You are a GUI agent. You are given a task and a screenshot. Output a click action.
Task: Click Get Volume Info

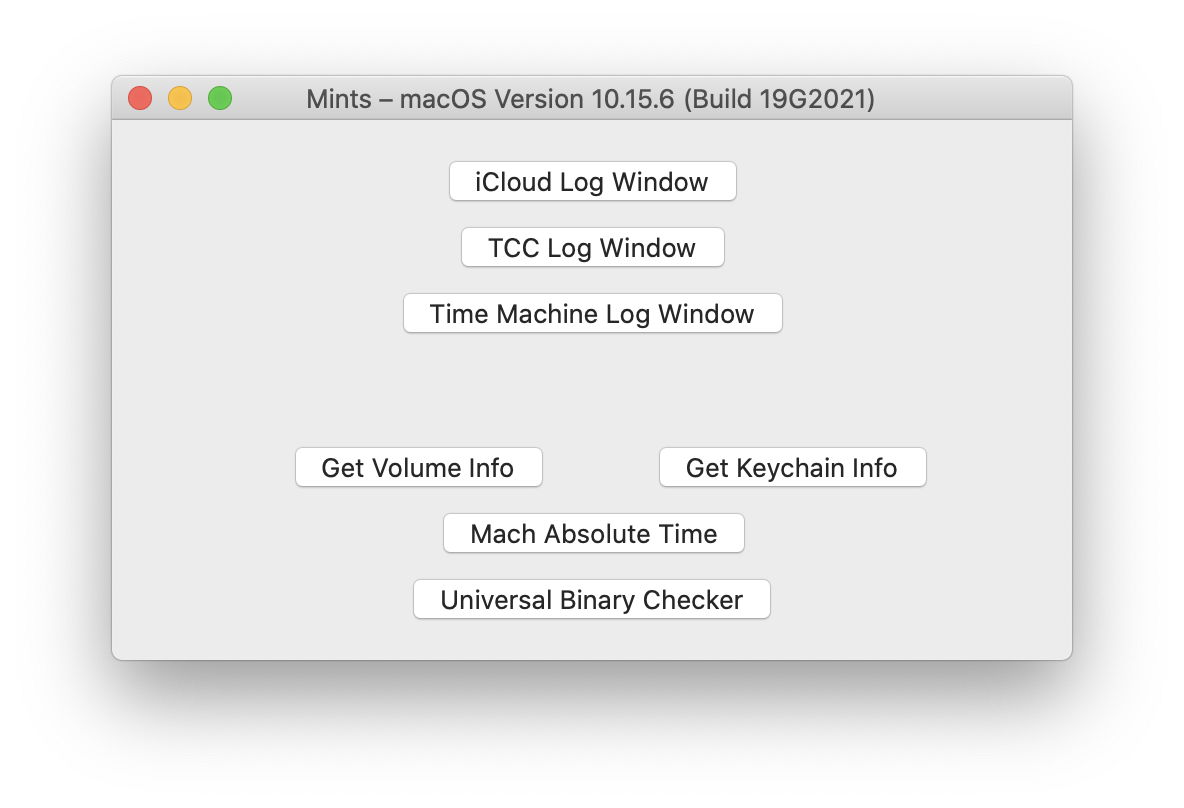[418, 467]
